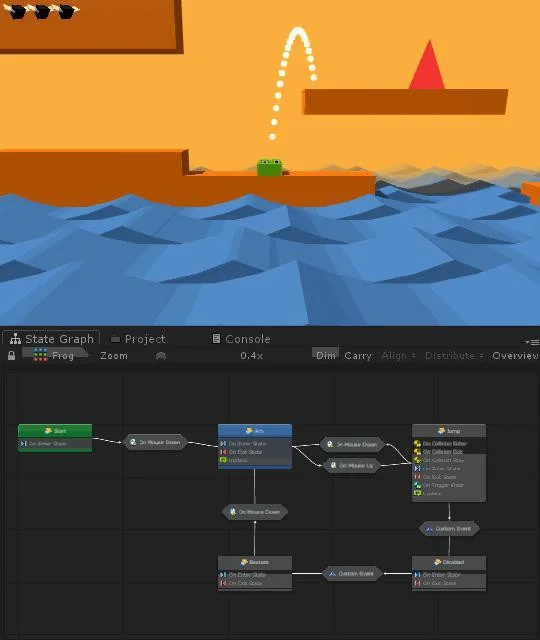Select On Mouse Down transition above Restore
The image size is (540, 640).
coord(255,512)
